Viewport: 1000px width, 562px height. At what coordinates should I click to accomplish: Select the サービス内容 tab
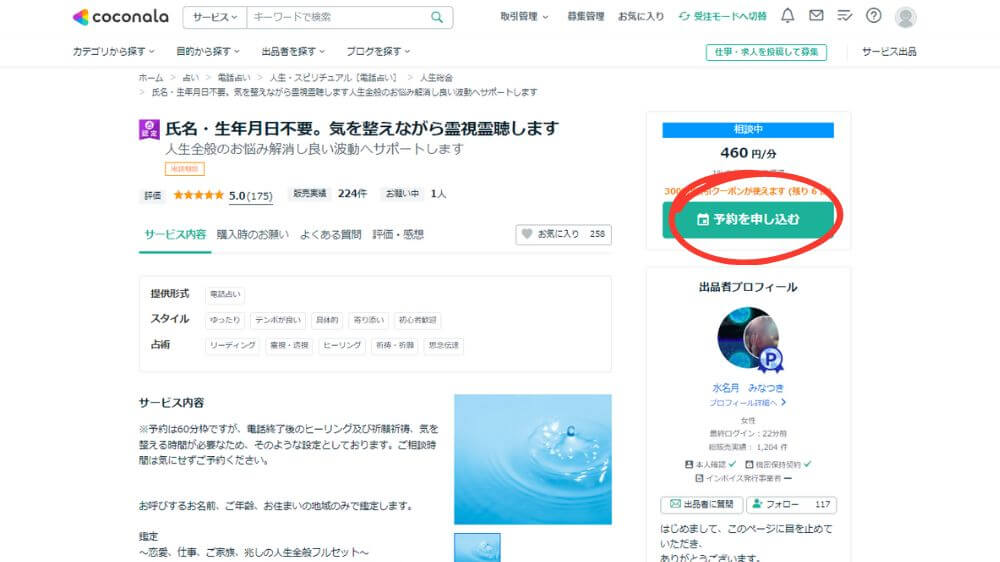[175, 234]
